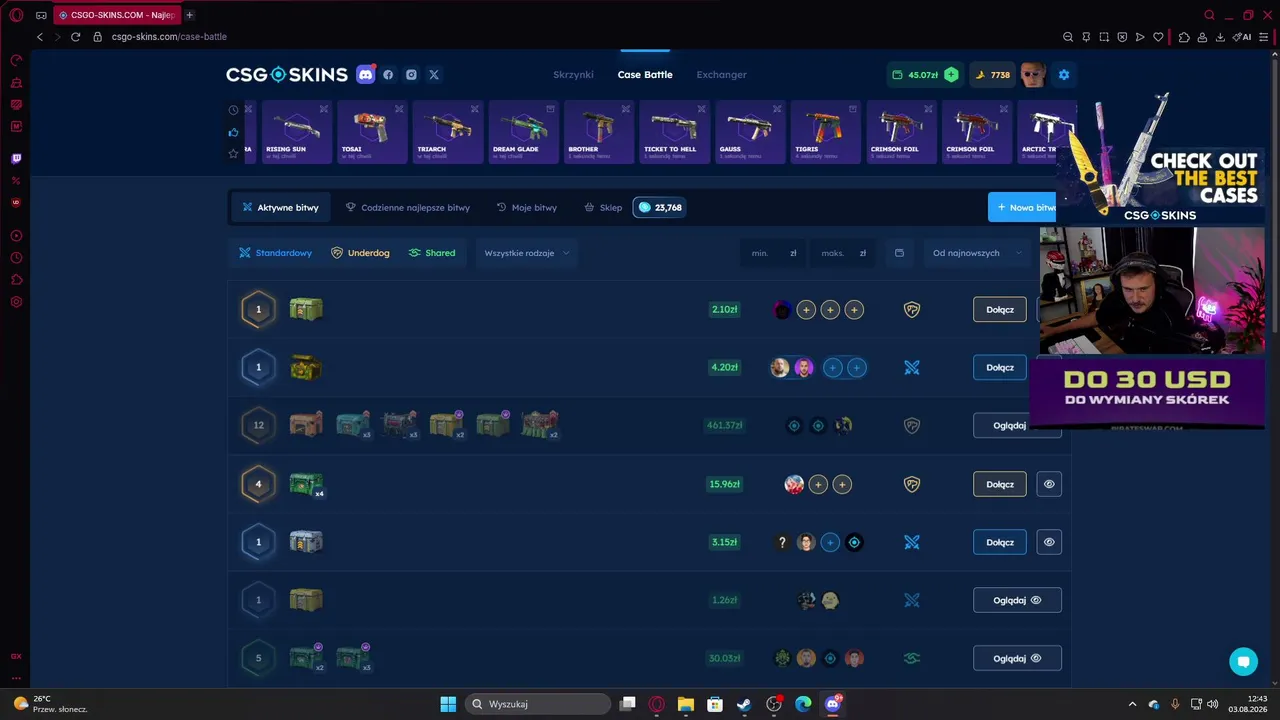Join the 4.20zł battle with Dołącz
Screen dimensions: 1280x720
tap(1000, 368)
